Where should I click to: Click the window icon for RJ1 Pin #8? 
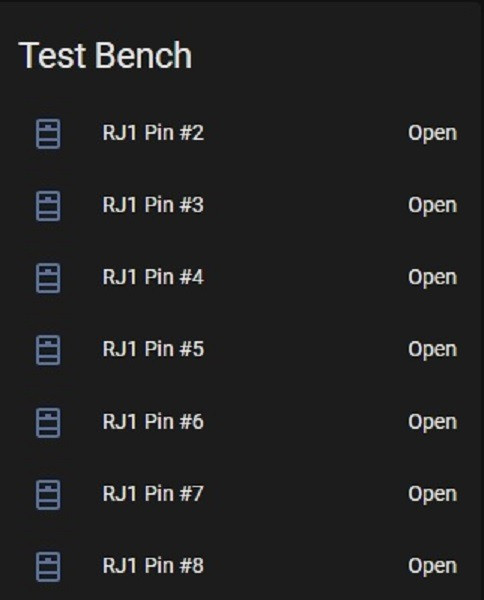coord(48,567)
